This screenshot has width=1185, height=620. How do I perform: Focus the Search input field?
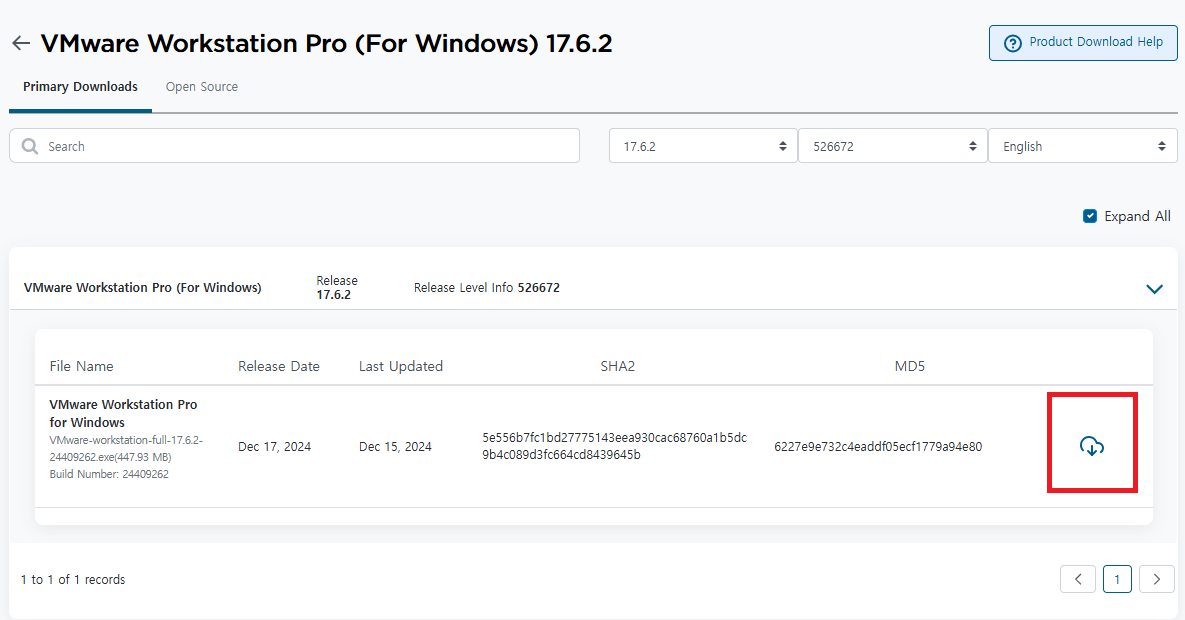point(294,146)
